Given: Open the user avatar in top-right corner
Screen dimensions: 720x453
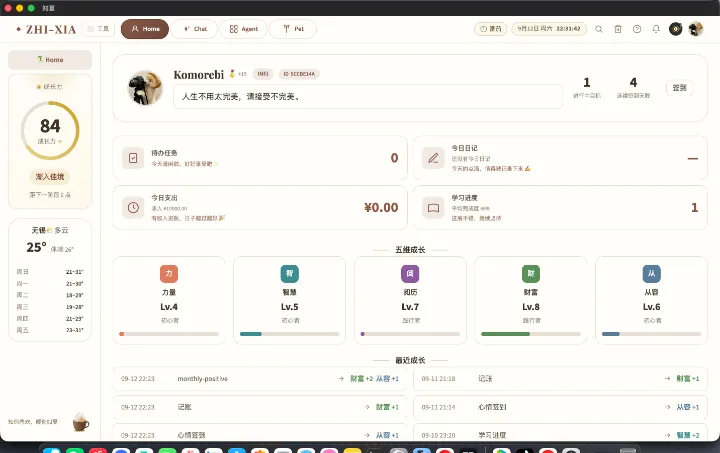Looking at the screenshot, I should 696,29.
